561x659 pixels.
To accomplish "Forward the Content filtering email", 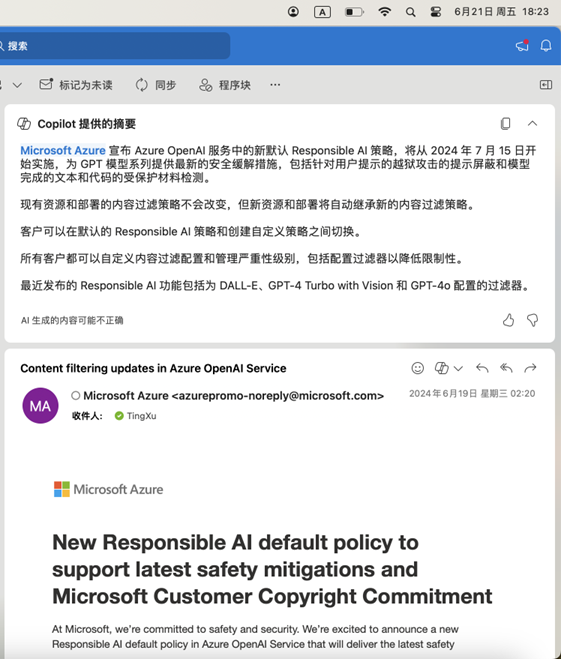I will point(530,368).
